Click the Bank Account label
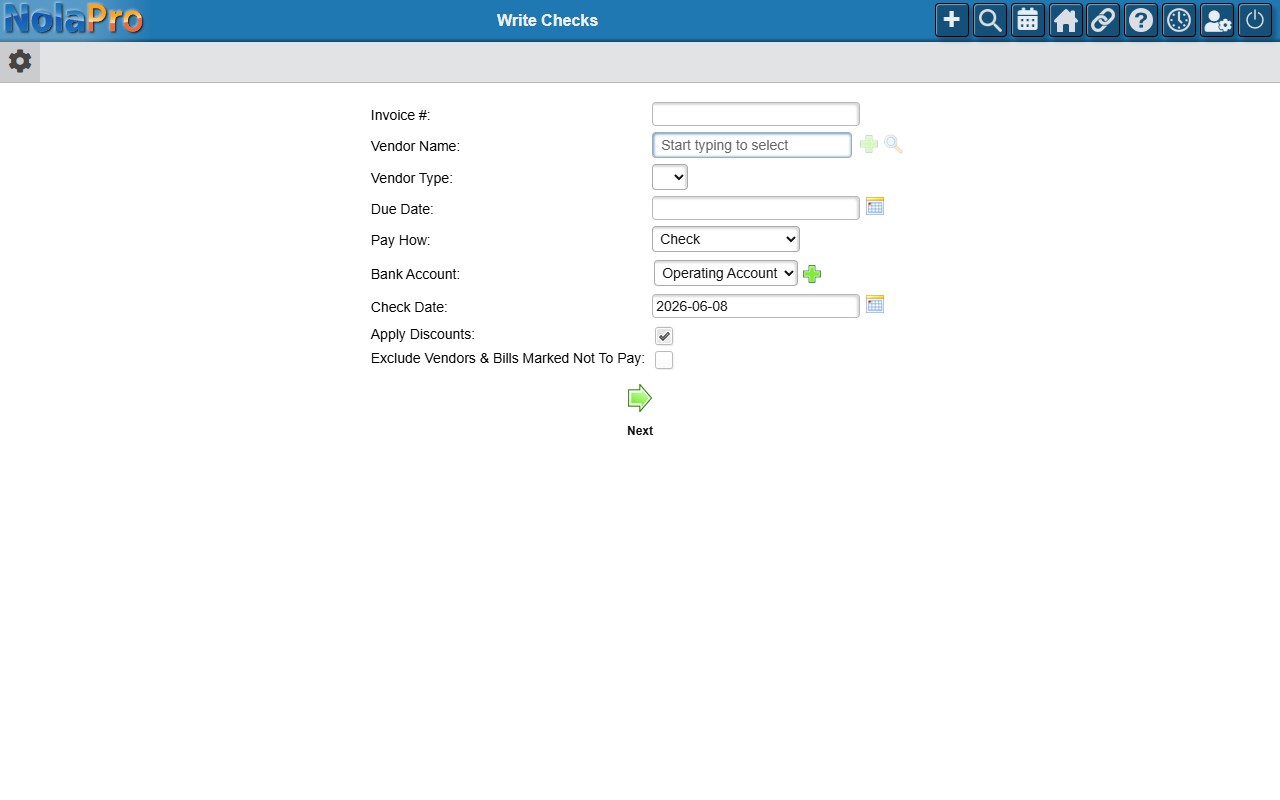Screen dimensions: 1280x800 [x=415, y=274]
